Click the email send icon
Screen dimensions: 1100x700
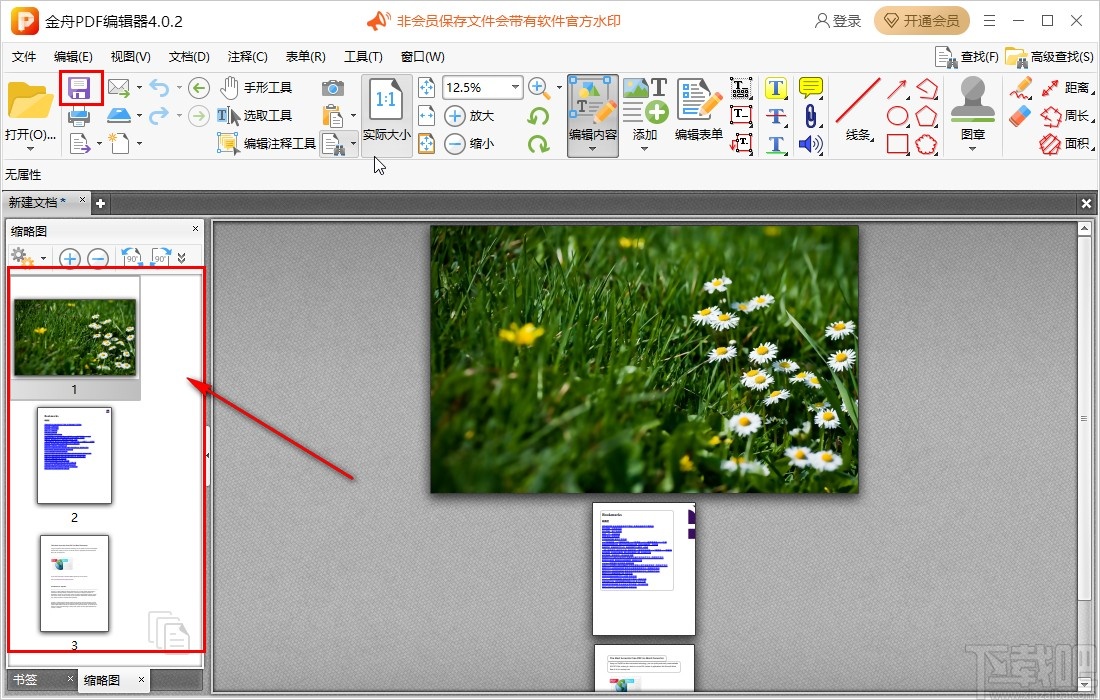pos(119,88)
